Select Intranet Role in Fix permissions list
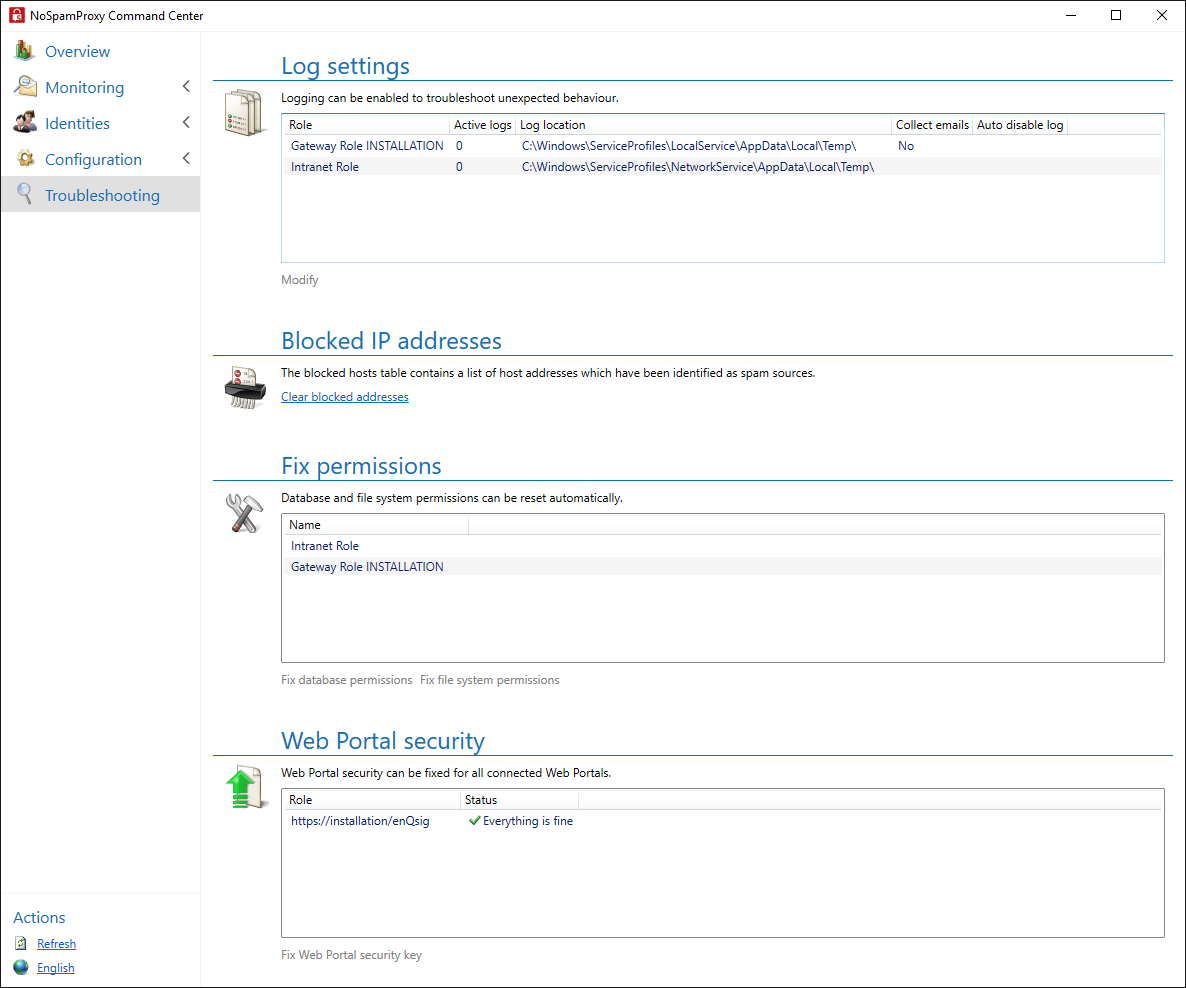This screenshot has width=1186, height=988. point(722,545)
